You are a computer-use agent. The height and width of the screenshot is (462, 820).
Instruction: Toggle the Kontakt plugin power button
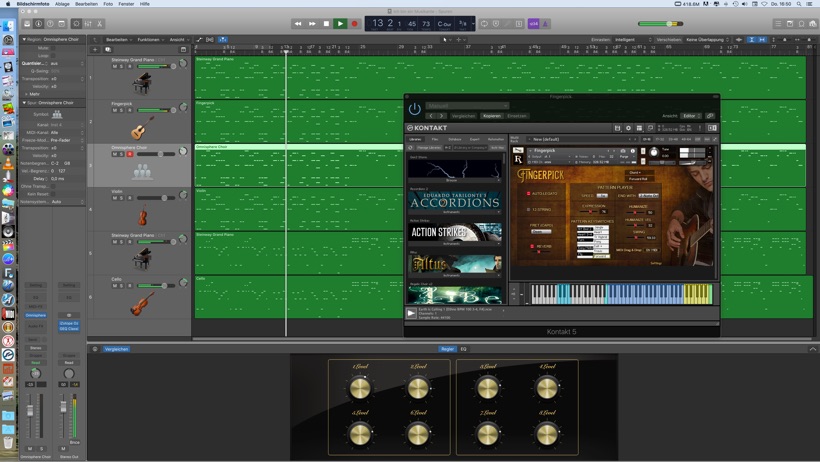[x=415, y=109]
